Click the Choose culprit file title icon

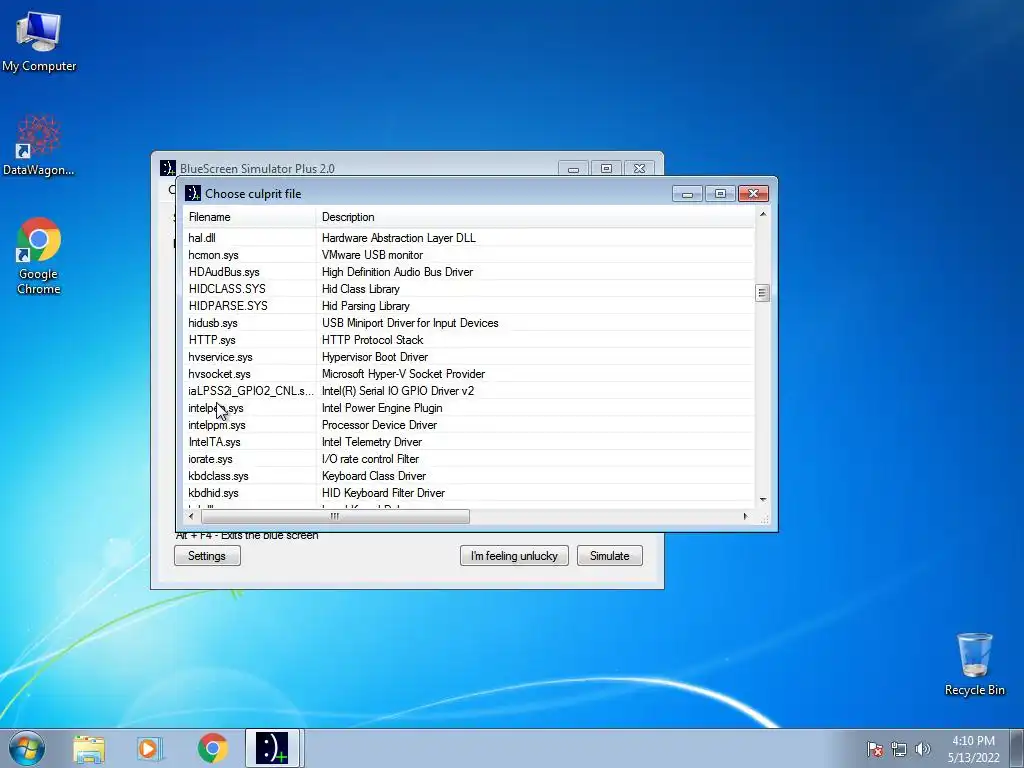(x=193, y=193)
